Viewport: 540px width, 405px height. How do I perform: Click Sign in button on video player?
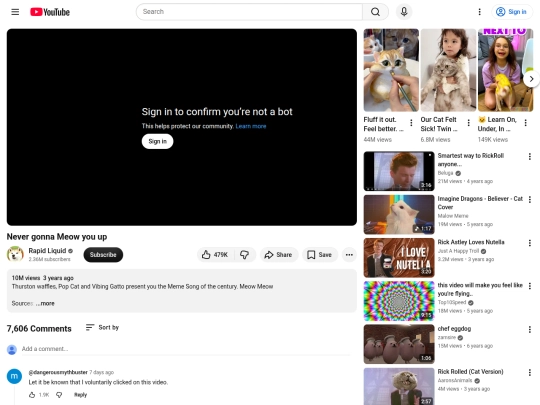157,141
